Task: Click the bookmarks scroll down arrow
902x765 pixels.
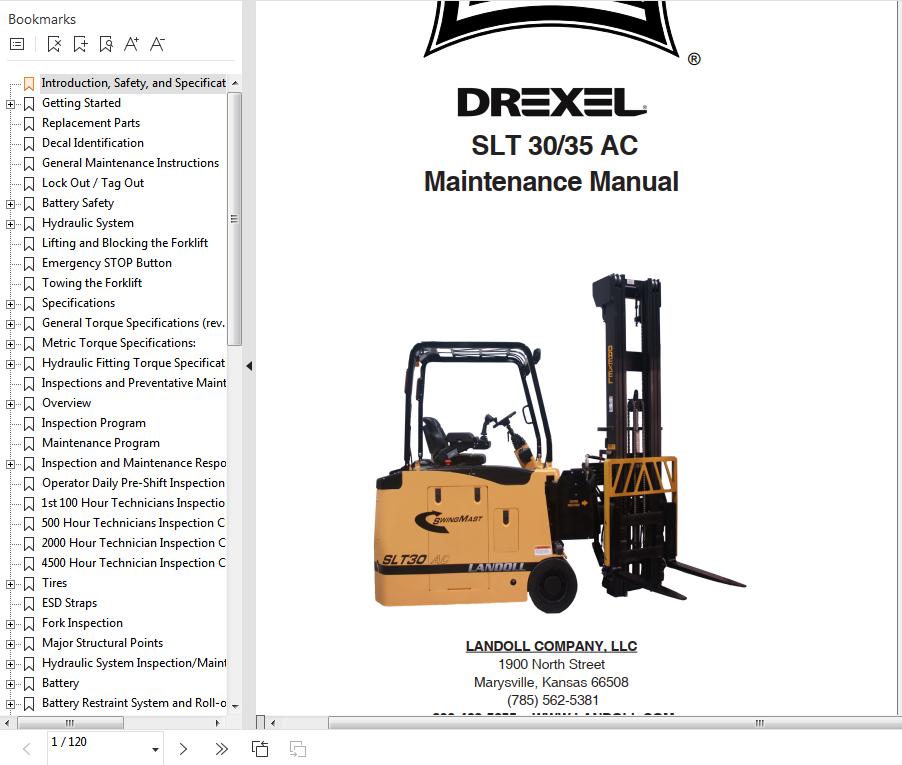Action: (235, 706)
